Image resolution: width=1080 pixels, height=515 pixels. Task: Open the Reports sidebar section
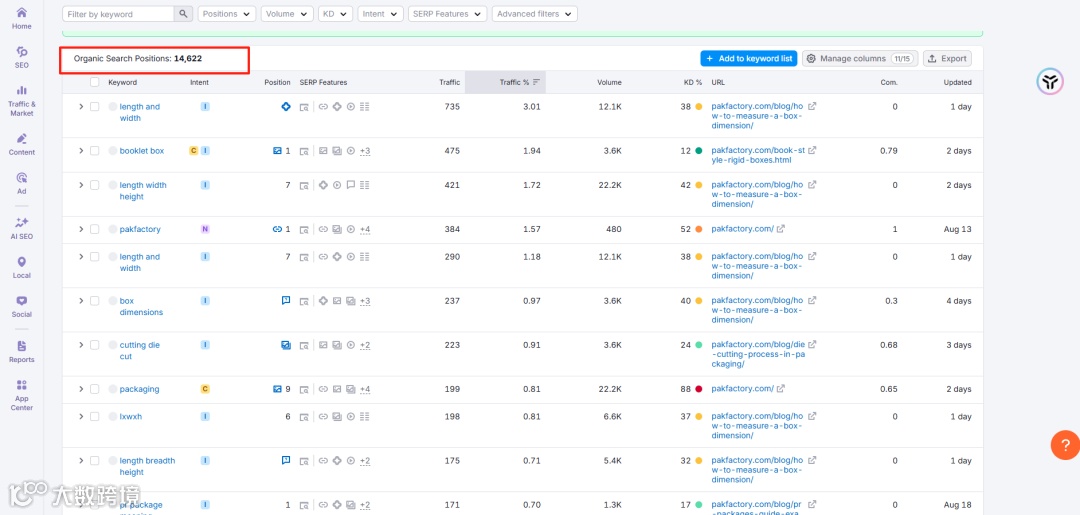click(x=21, y=351)
